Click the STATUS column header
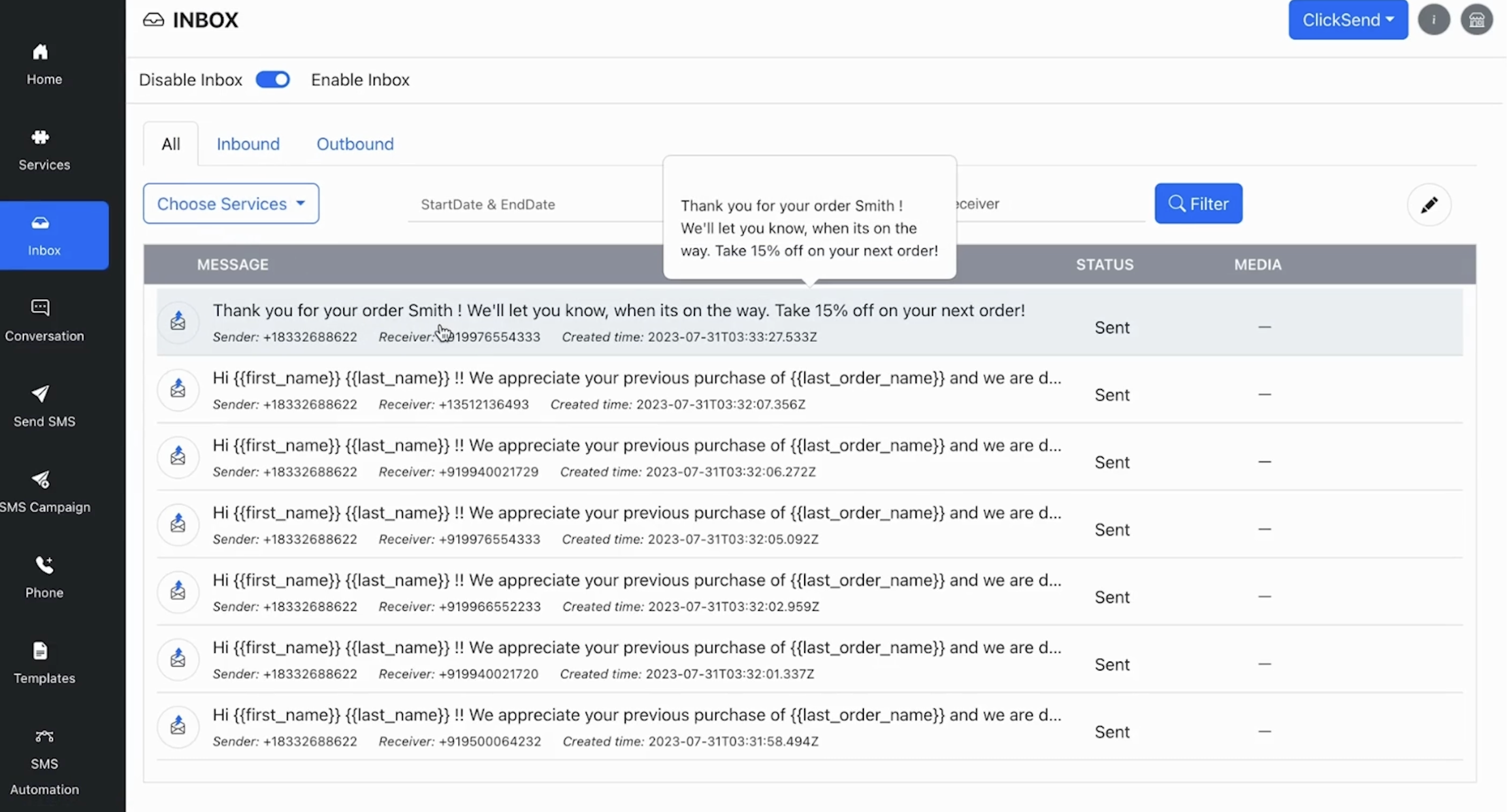 (1105, 265)
